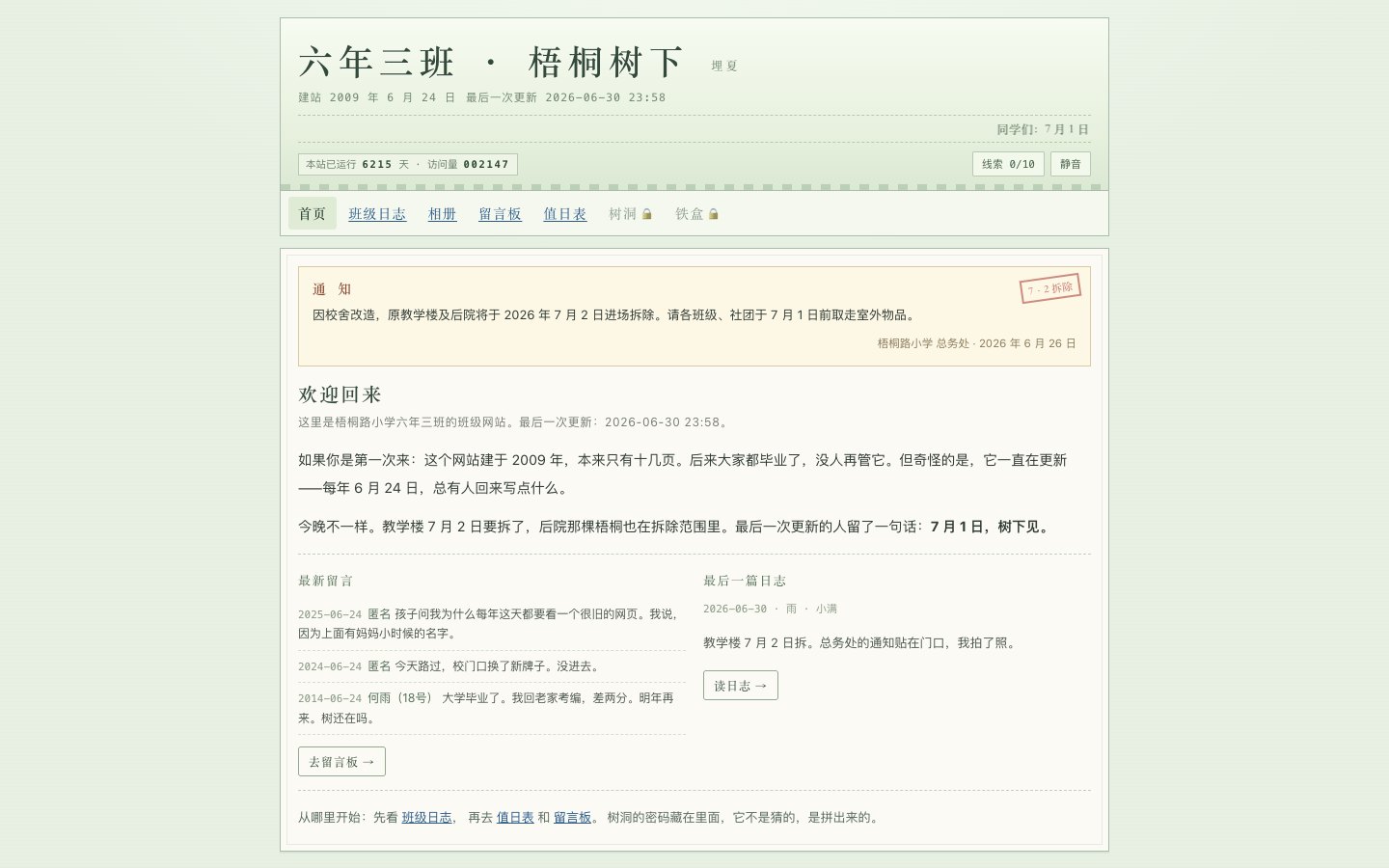Click the diary date line 2026-06-30 · 雨 · 小满
This screenshot has width=1389, height=868.
point(771,610)
